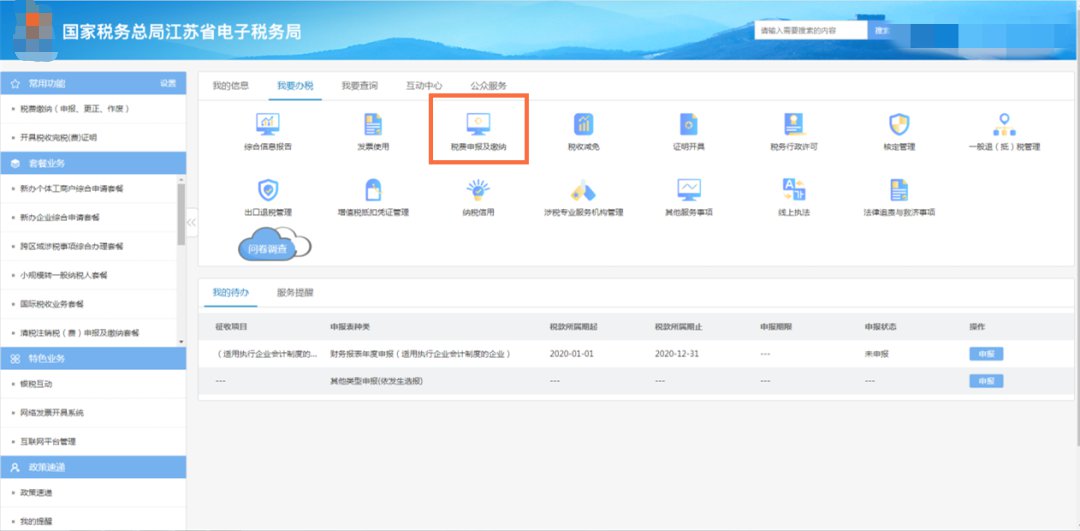Viewport: 1080px width, 531px height.
Task: Select the 税收减免 icon
Action: coord(583,126)
